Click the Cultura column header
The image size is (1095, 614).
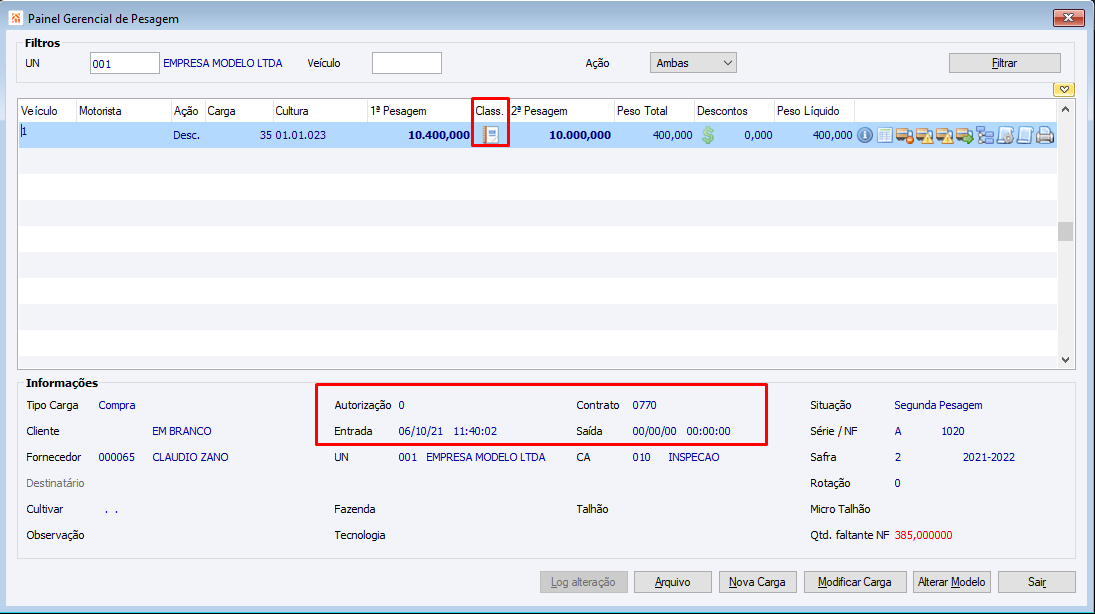(320, 111)
